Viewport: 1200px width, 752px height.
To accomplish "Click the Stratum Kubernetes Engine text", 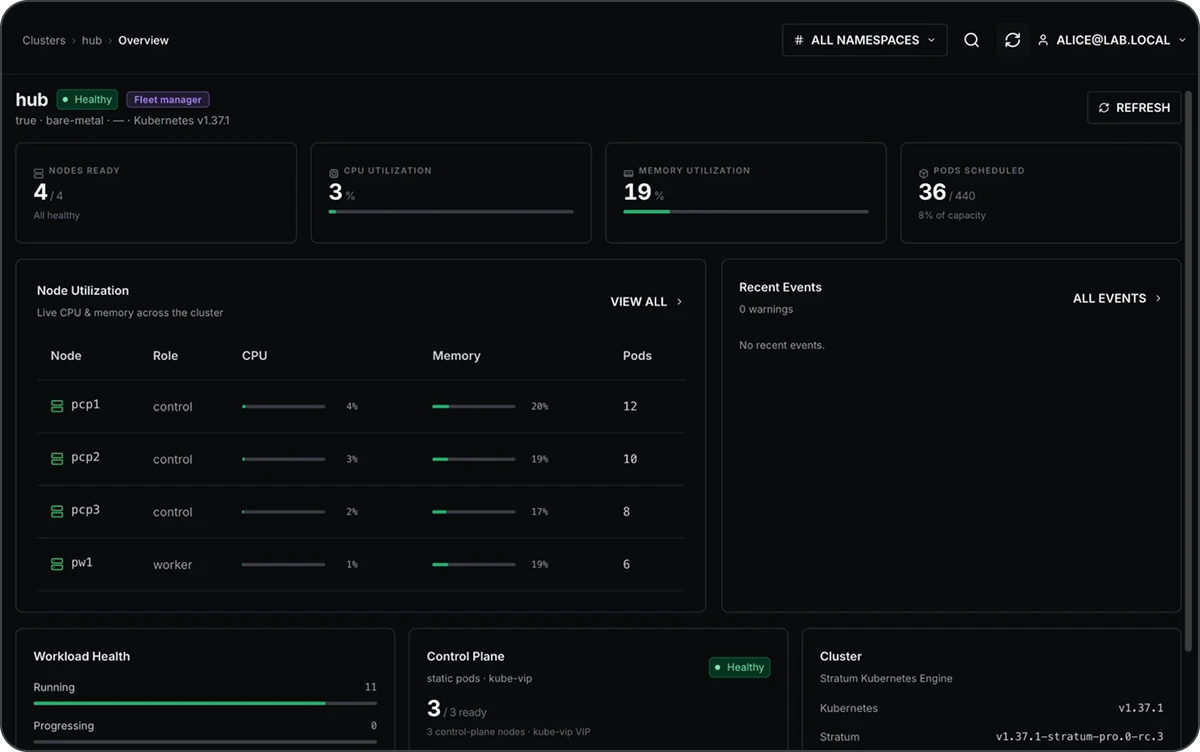I will [x=886, y=678].
